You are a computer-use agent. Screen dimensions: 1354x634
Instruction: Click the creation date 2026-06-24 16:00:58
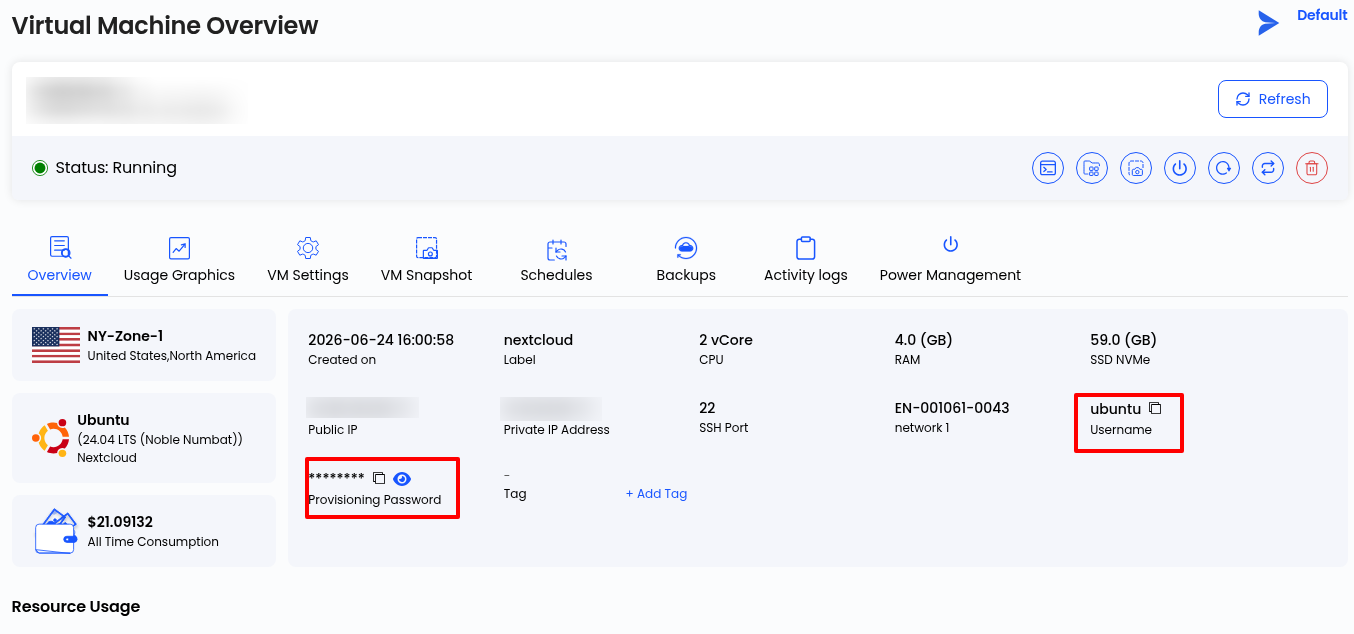coord(381,340)
